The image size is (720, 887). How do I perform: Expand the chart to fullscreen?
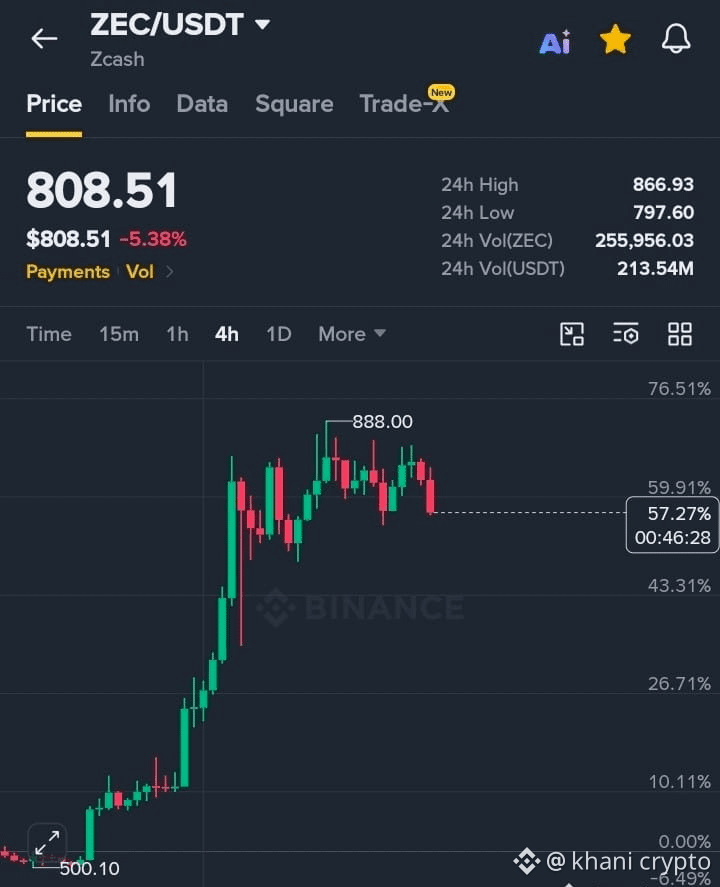(x=47, y=843)
